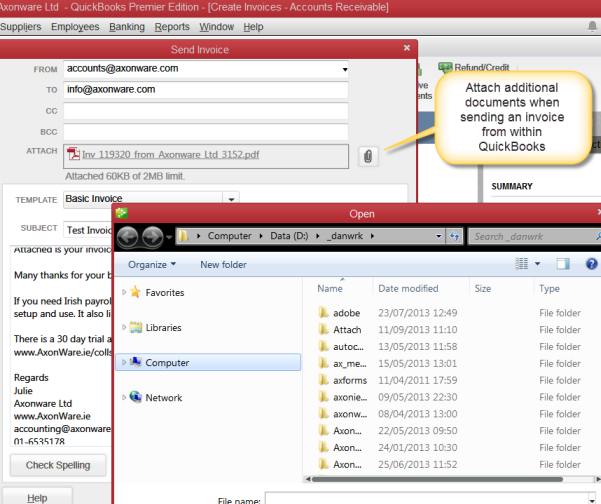Open the TEMPLATE Basic Invoice dropdown
The image size is (601, 504).
pyautogui.click(x=231, y=199)
